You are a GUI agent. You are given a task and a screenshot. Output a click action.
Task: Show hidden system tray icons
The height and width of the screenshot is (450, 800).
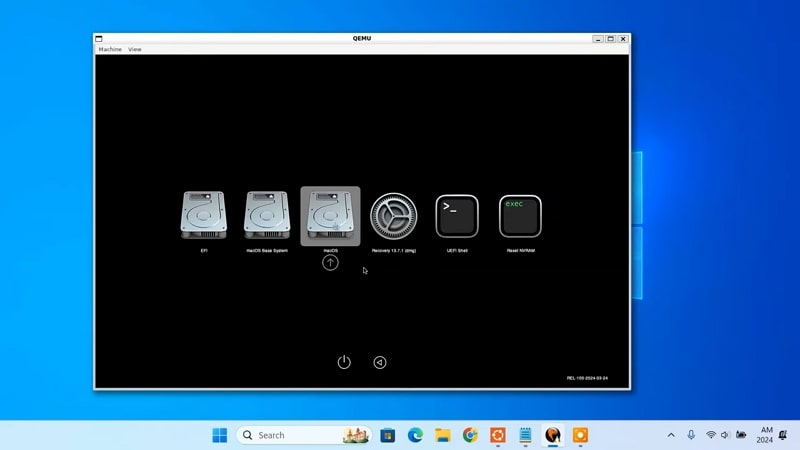click(671, 435)
